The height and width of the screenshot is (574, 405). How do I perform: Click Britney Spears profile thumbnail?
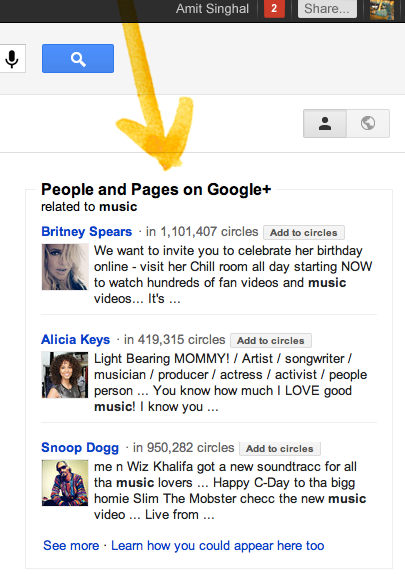coord(65,267)
